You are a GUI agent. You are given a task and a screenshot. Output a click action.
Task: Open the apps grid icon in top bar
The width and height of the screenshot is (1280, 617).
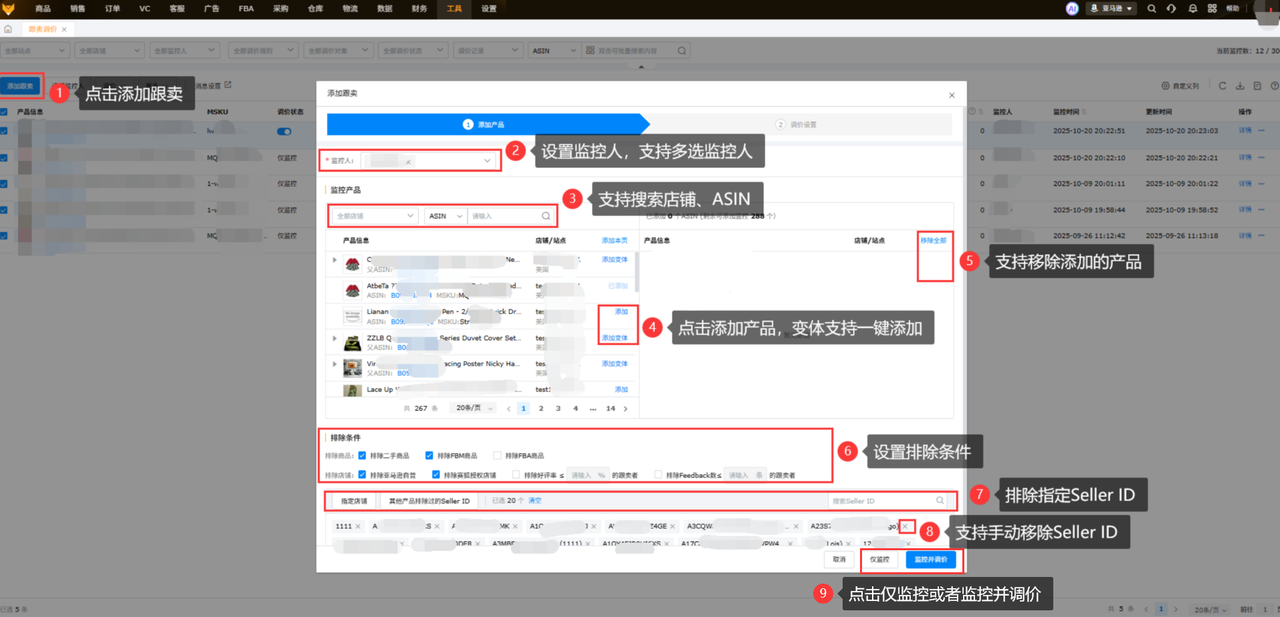(1212, 8)
